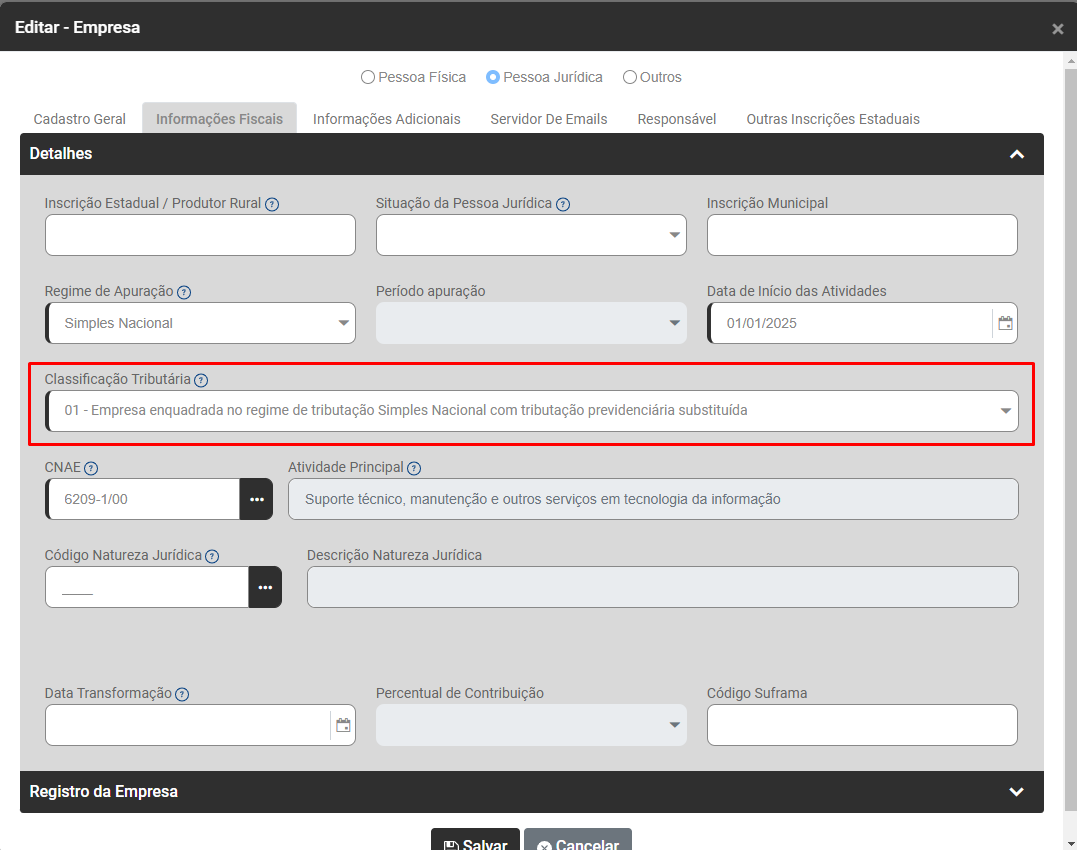Click the help icon beside Inscrição Estadual
Screen dimensions: 1077x850
point(272,204)
